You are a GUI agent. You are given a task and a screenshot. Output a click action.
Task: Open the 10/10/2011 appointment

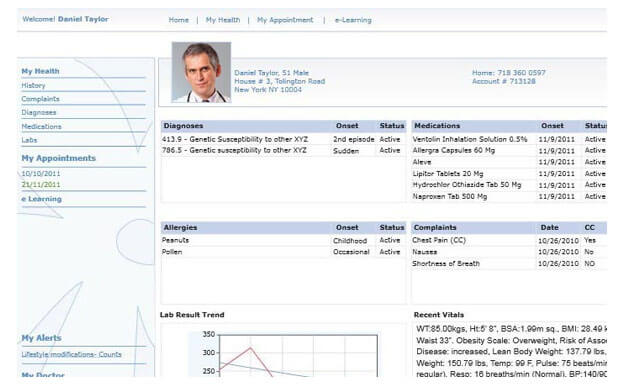41,174
